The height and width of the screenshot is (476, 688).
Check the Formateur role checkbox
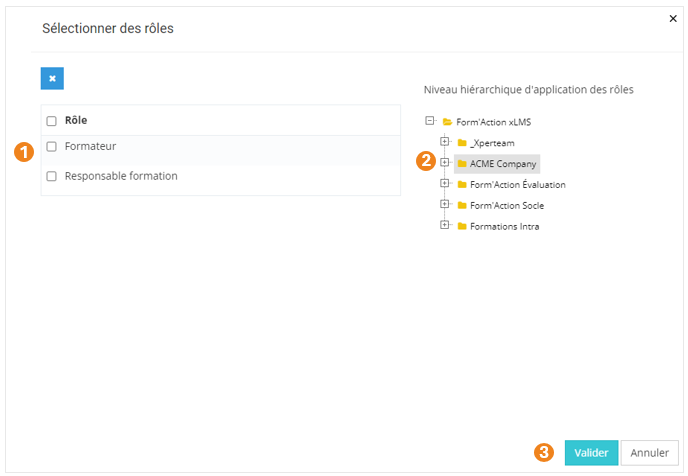(x=51, y=146)
